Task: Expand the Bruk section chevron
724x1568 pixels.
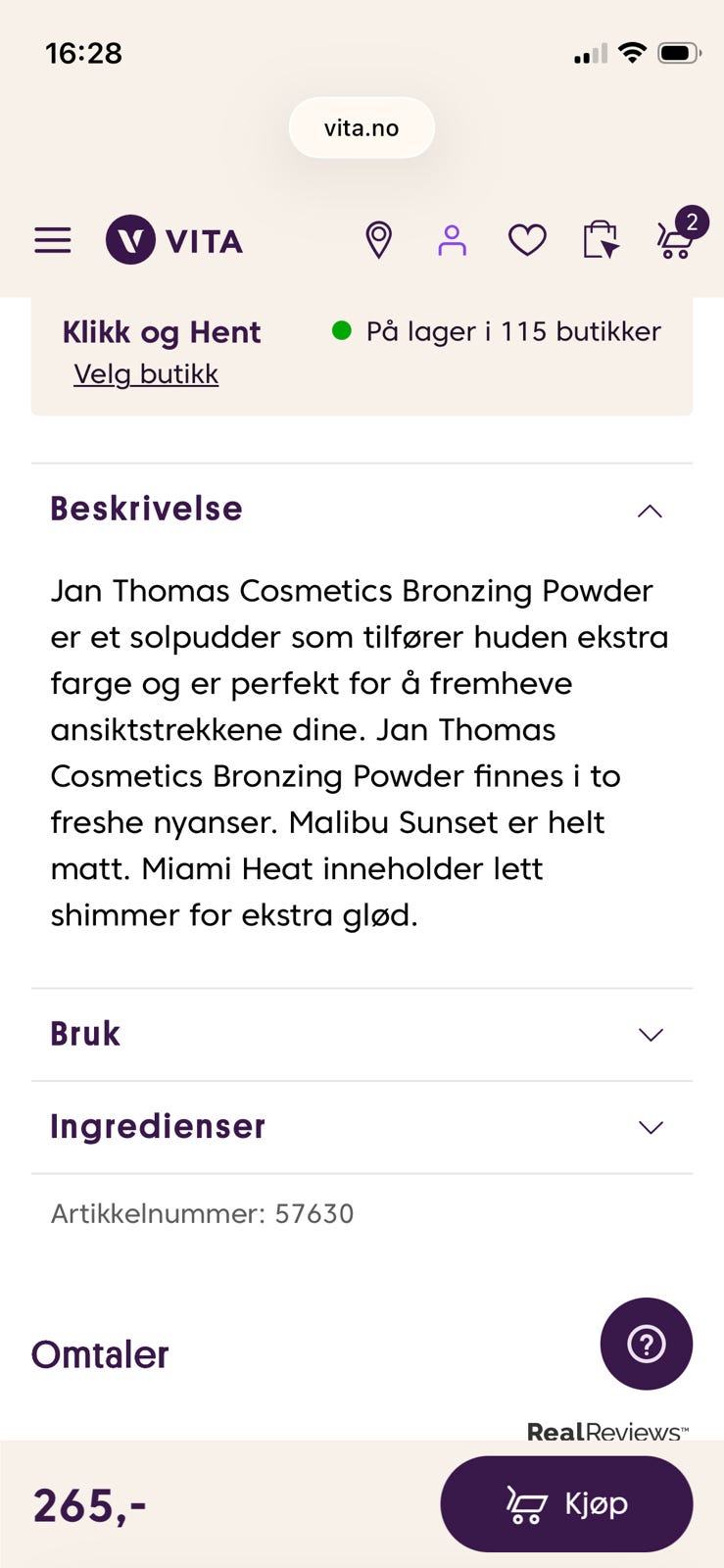Action: click(650, 1035)
